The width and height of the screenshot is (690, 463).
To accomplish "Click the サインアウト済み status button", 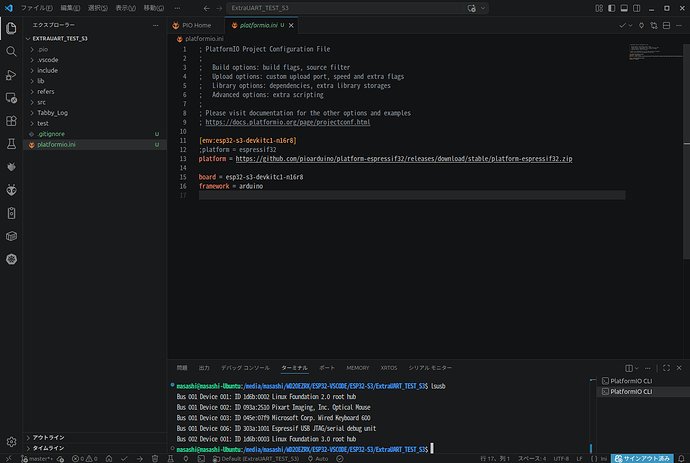I will [642, 459].
